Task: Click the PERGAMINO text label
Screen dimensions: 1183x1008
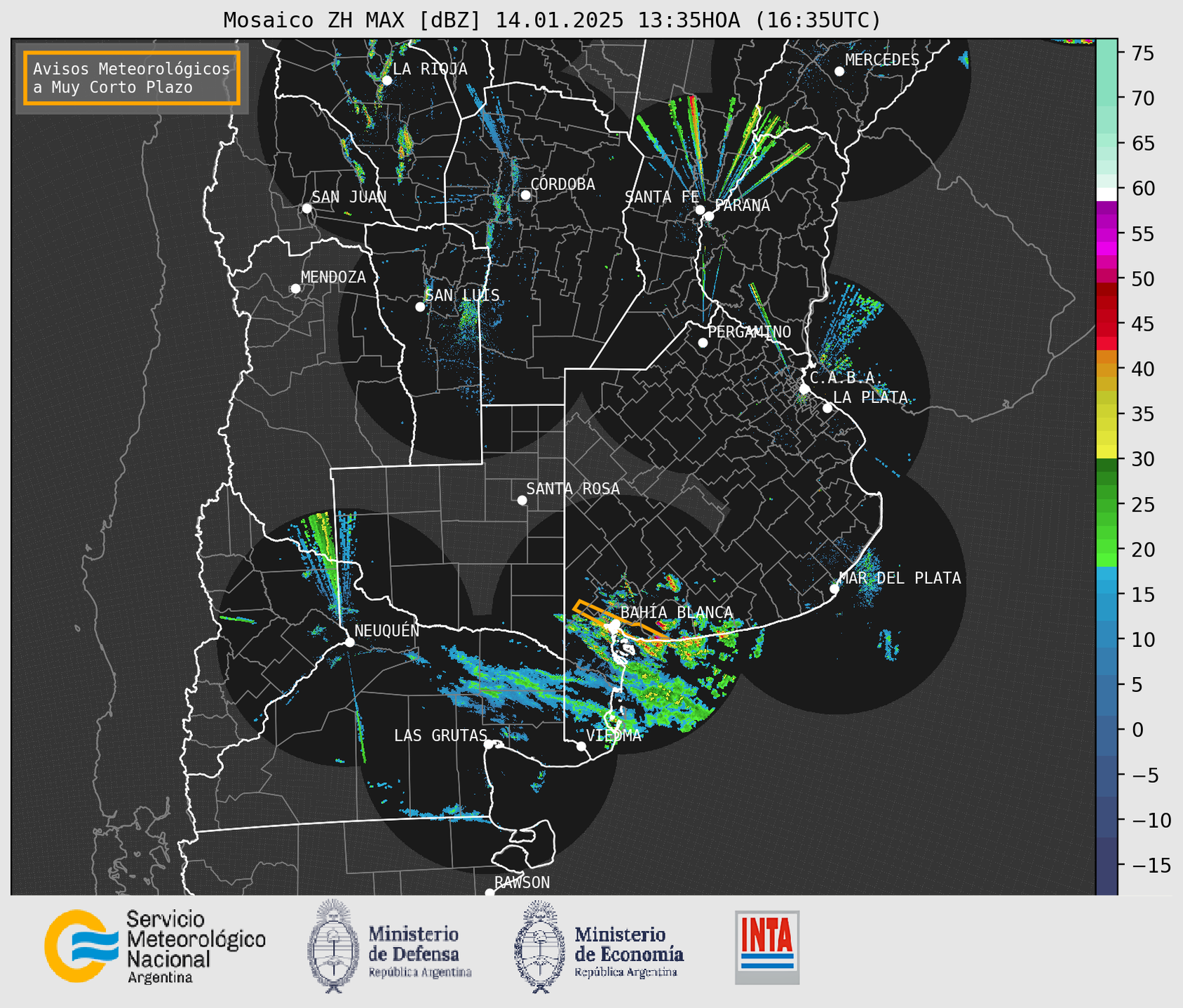Action: click(x=749, y=332)
